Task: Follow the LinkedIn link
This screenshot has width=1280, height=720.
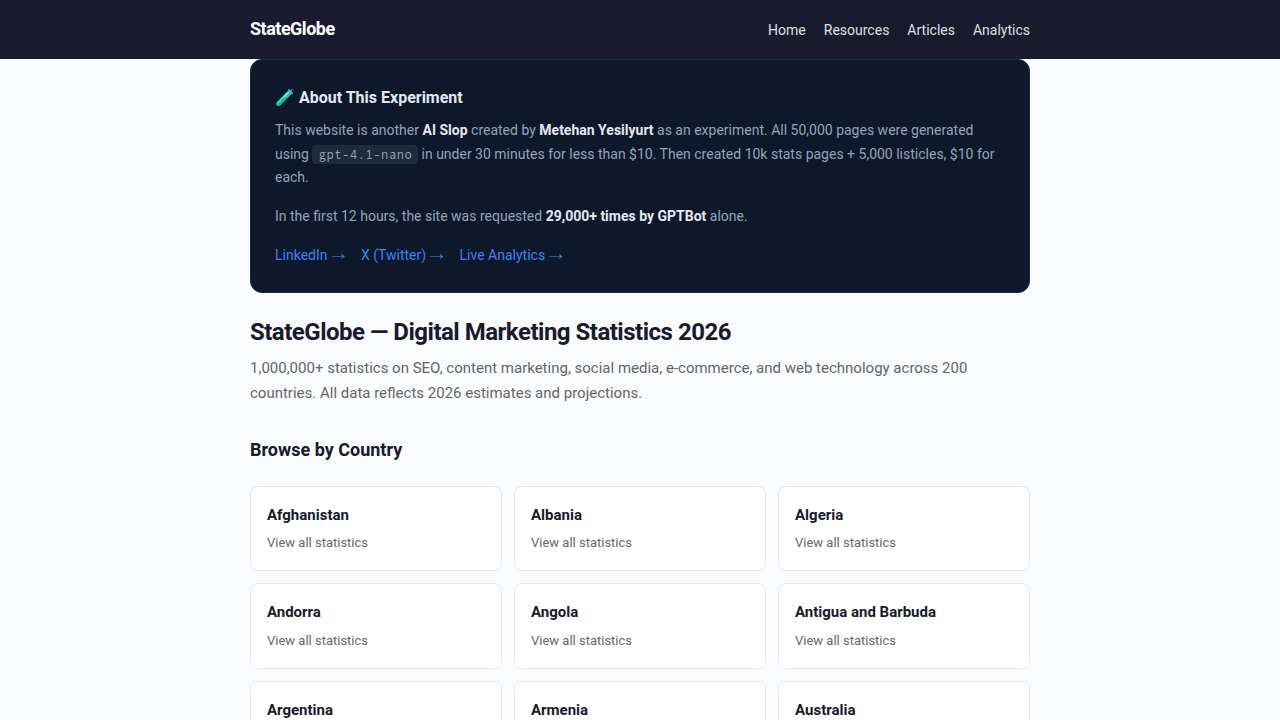Action: click(x=310, y=255)
